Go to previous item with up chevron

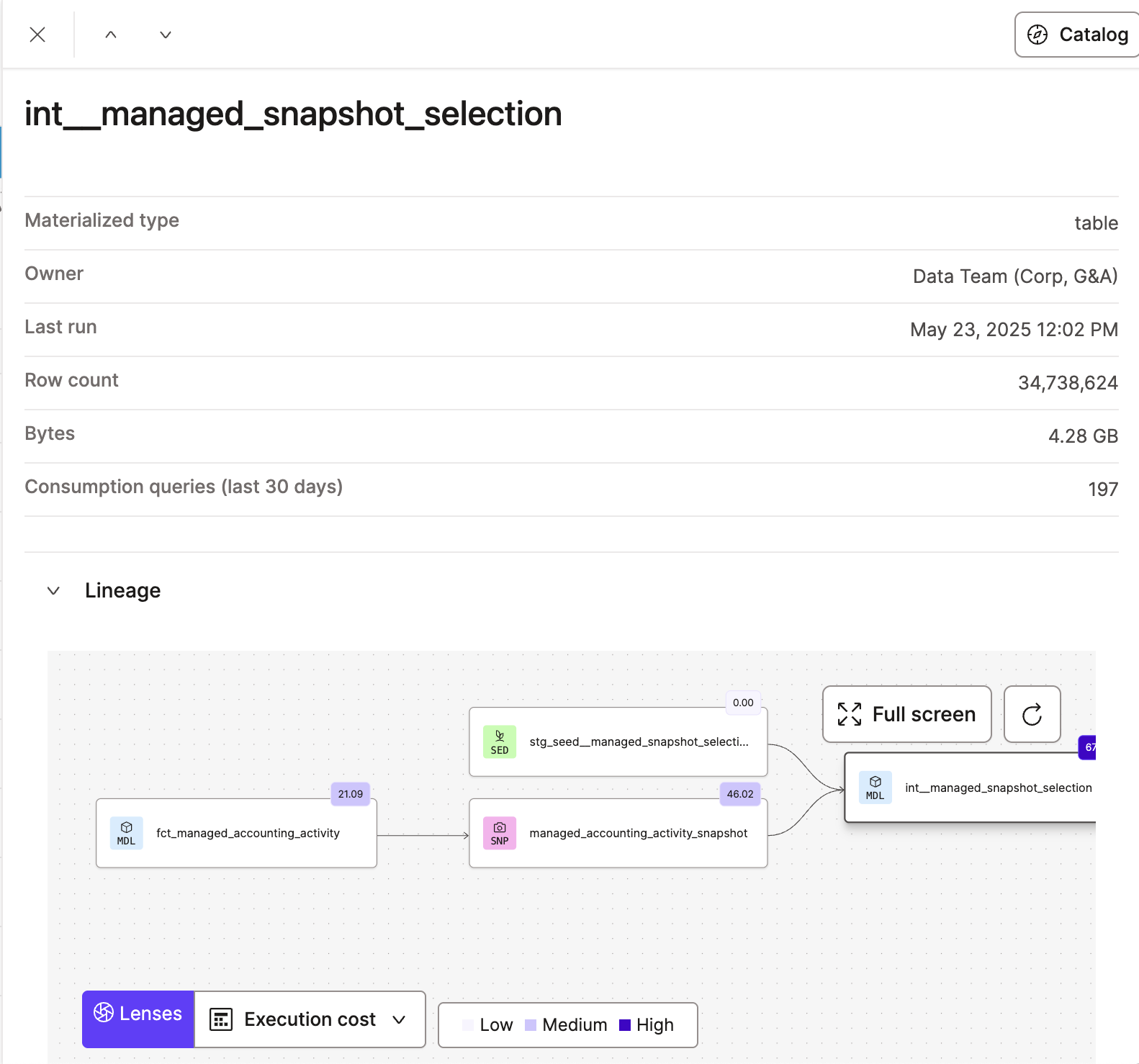pos(111,35)
